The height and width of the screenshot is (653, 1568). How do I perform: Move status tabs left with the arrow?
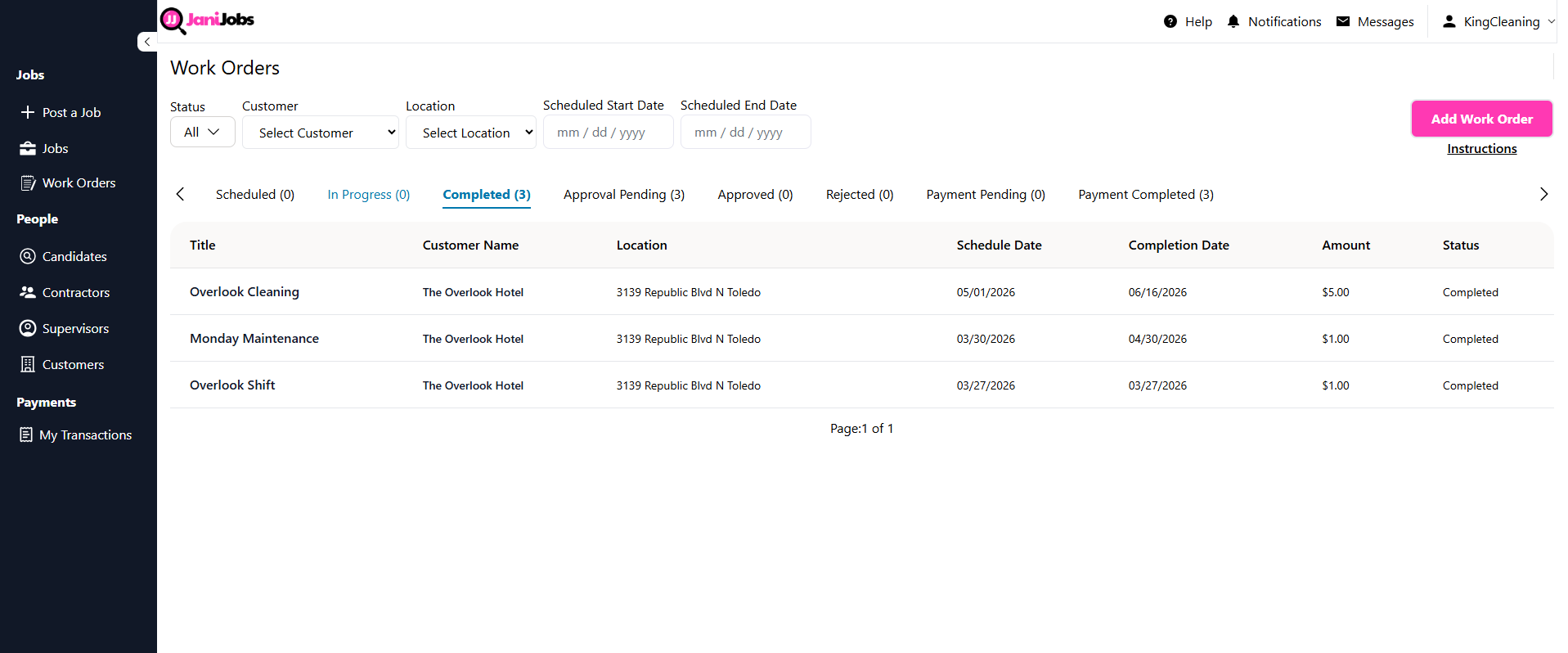(x=180, y=194)
